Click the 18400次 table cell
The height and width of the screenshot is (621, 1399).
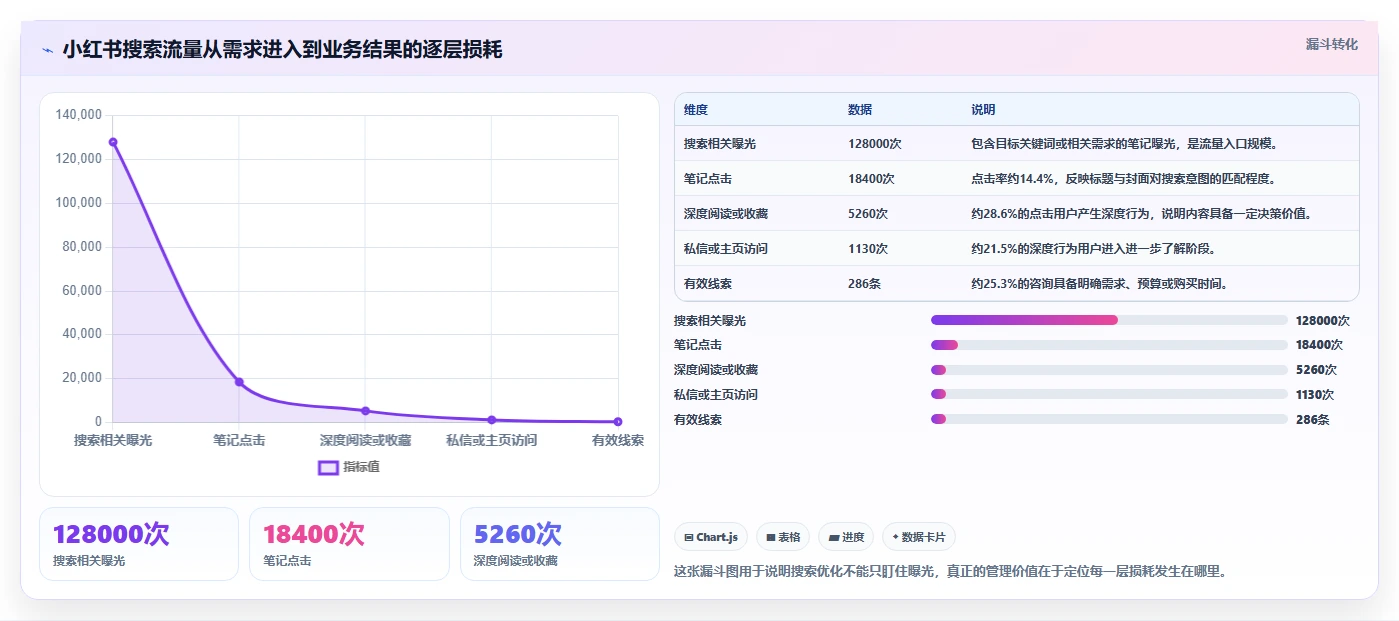pyautogui.click(x=871, y=179)
